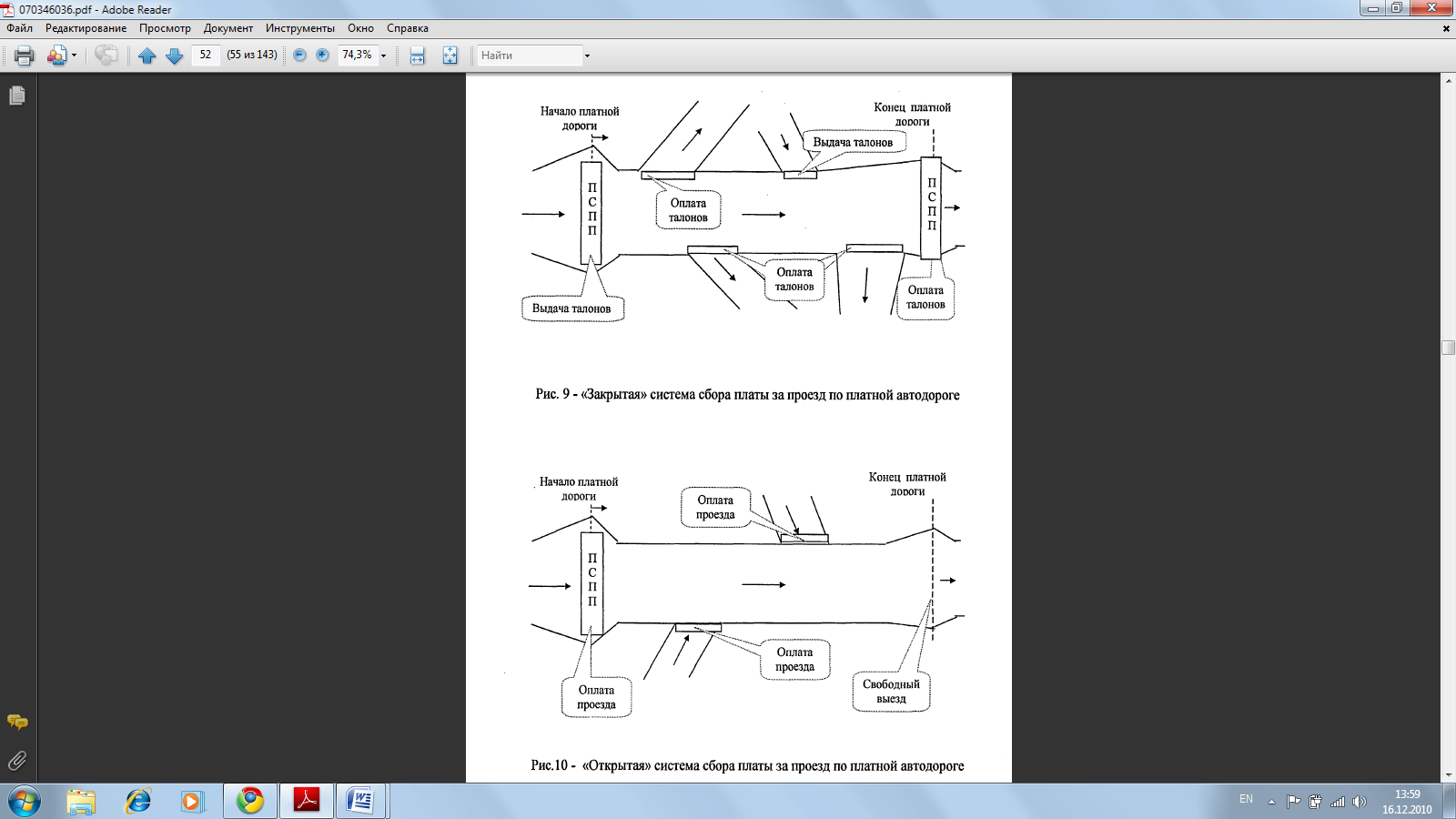1456x819 pixels.
Task: Click the greyed-out send for review icon
Action: (106, 56)
